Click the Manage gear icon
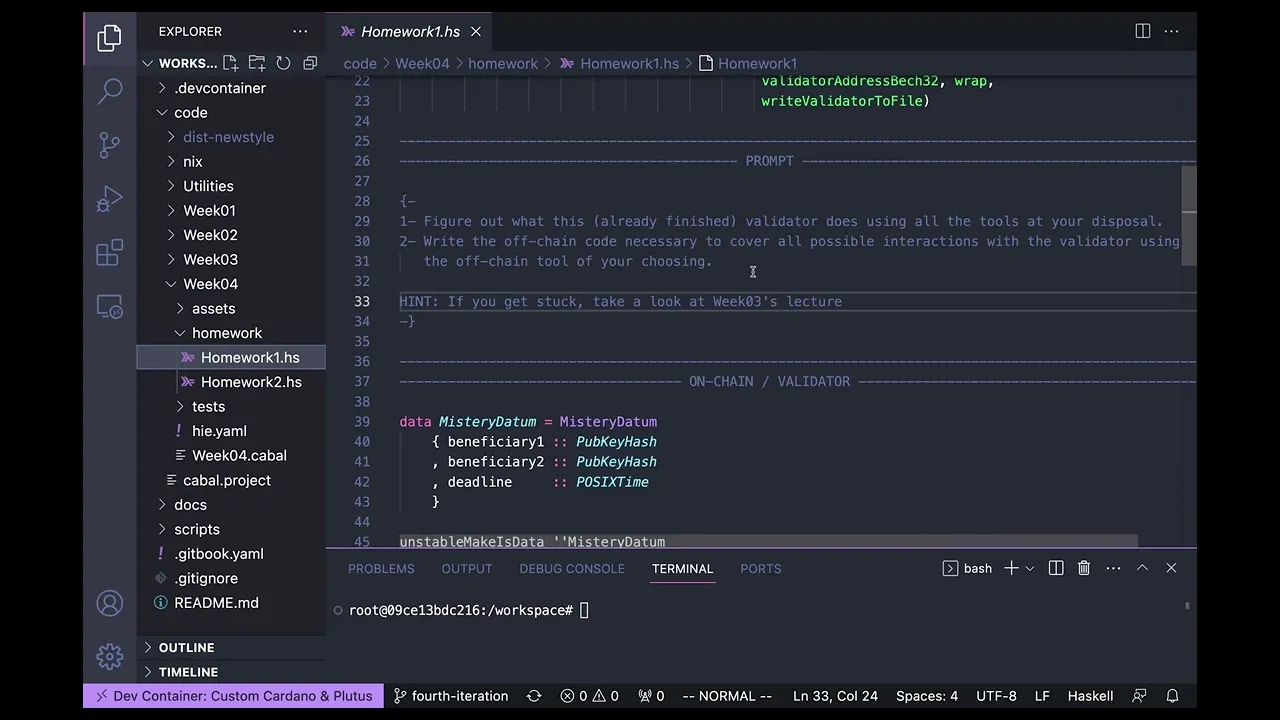 (x=110, y=656)
